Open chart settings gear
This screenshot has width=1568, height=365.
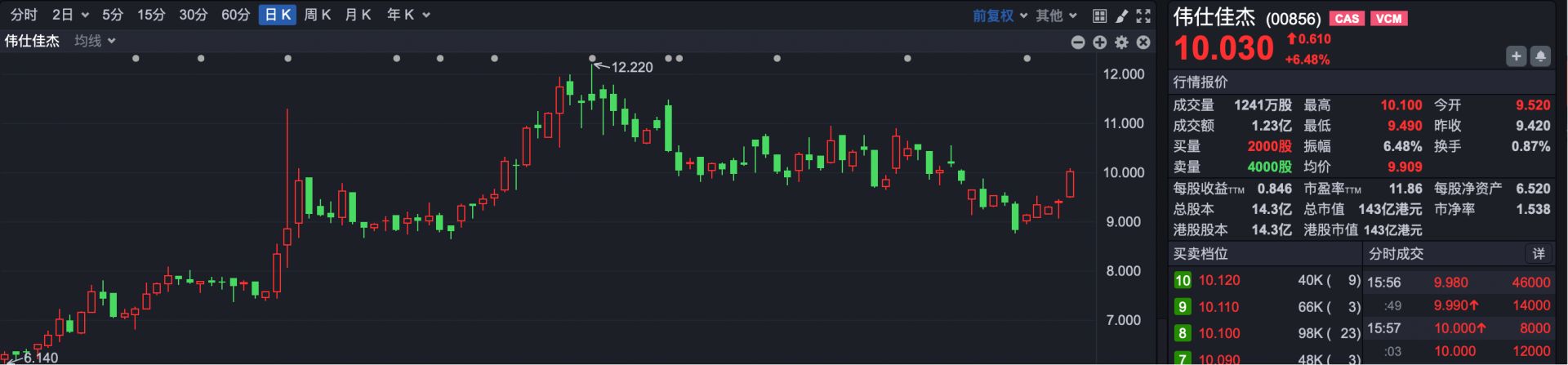(1122, 42)
